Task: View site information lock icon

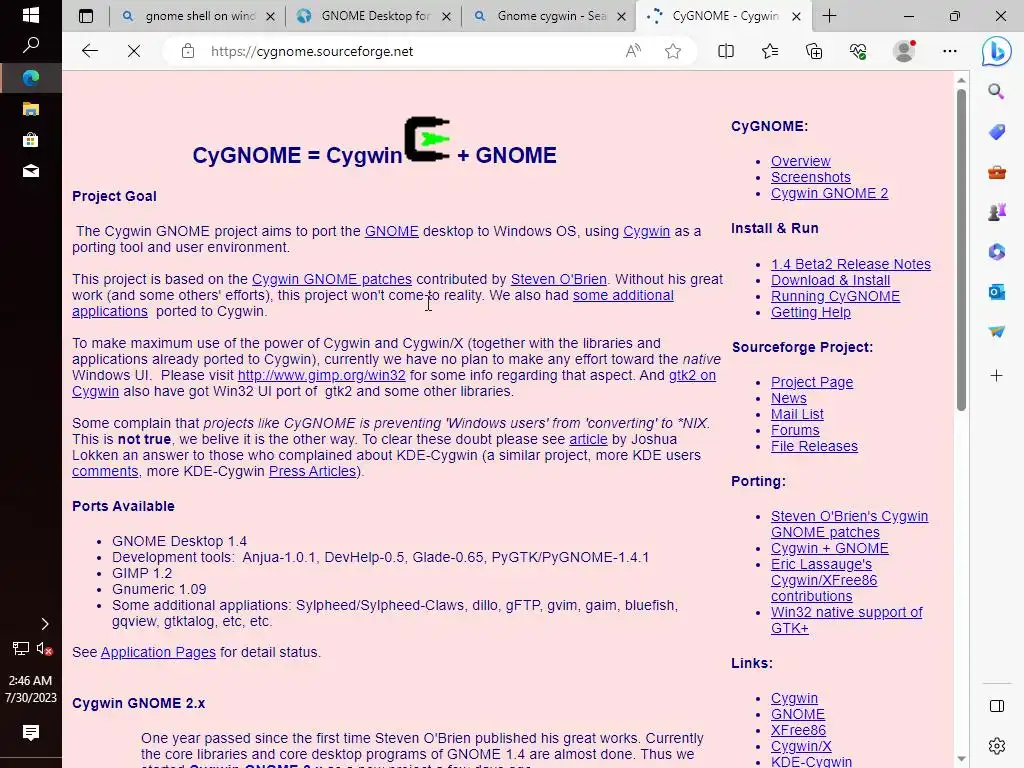Action: 188,51
